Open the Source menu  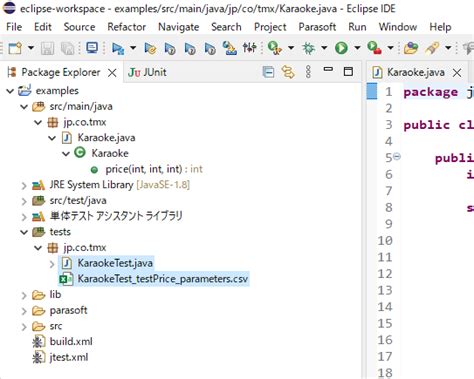coord(79,27)
